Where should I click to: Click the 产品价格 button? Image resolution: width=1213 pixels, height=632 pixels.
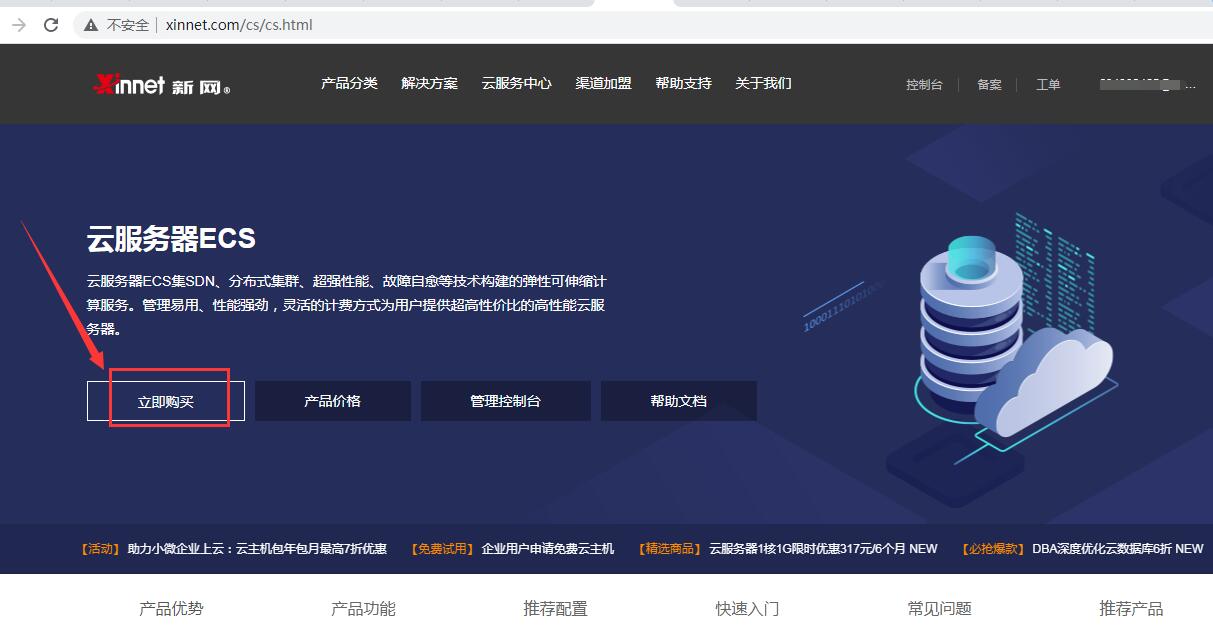point(333,401)
